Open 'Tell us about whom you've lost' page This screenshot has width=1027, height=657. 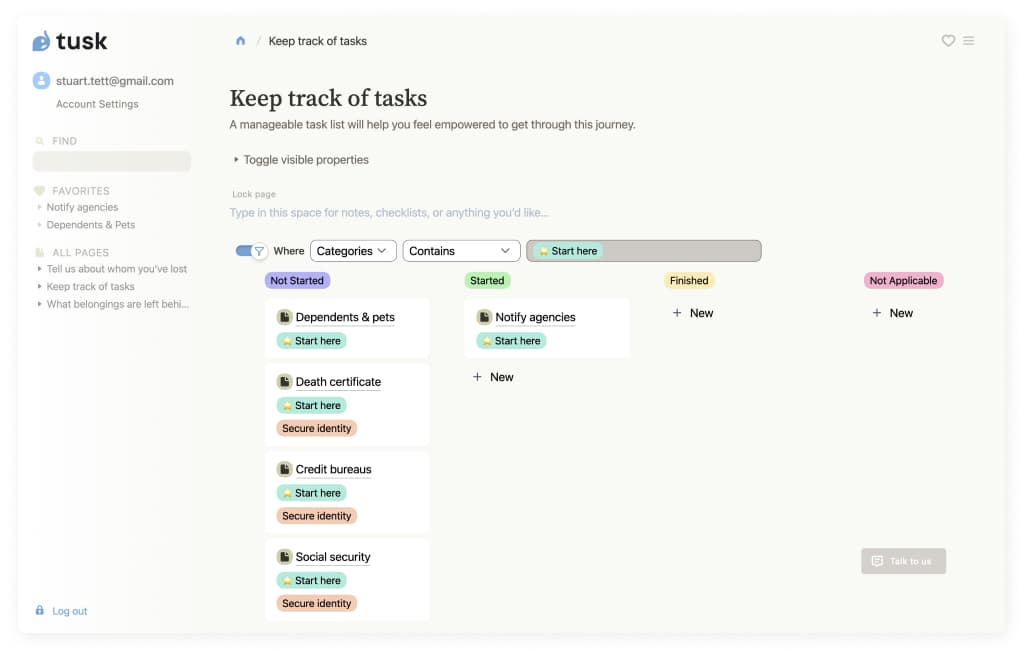pyautogui.click(x=117, y=269)
